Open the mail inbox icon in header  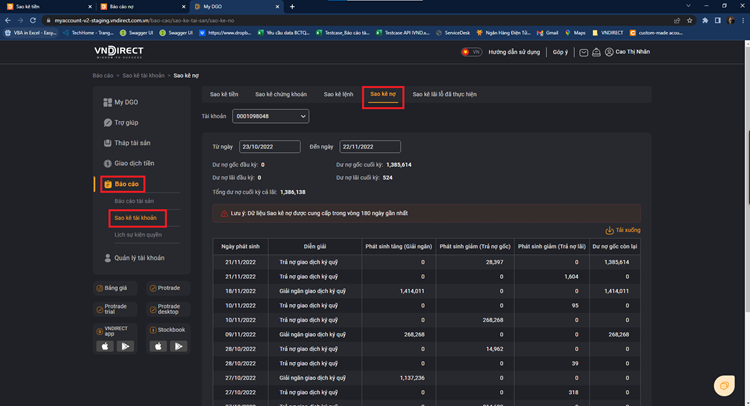[584, 53]
